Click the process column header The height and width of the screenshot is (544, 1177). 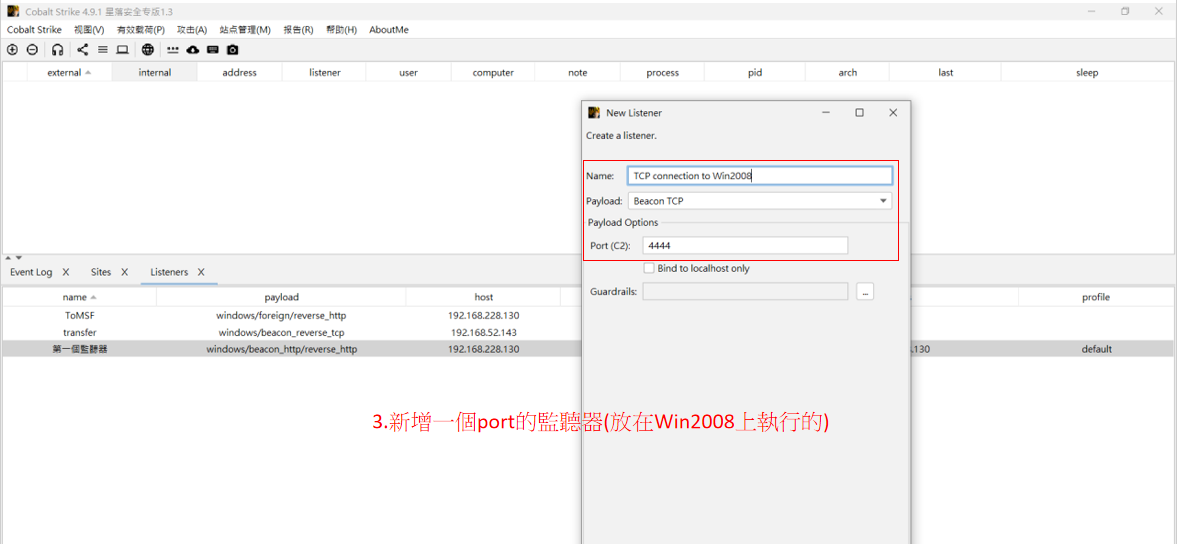click(663, 73)
